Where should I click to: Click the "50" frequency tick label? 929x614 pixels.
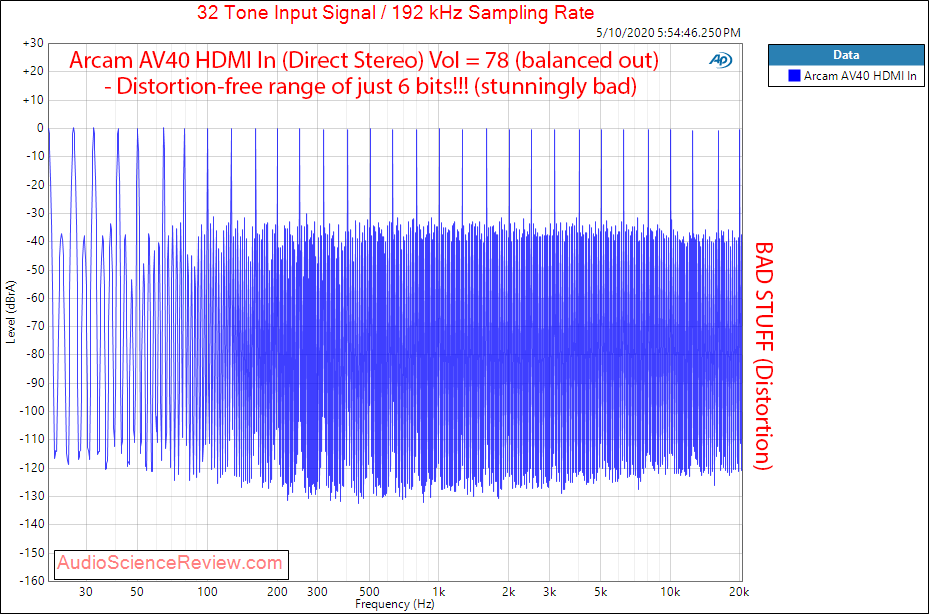pyautogui.click(x=137, y=591)
